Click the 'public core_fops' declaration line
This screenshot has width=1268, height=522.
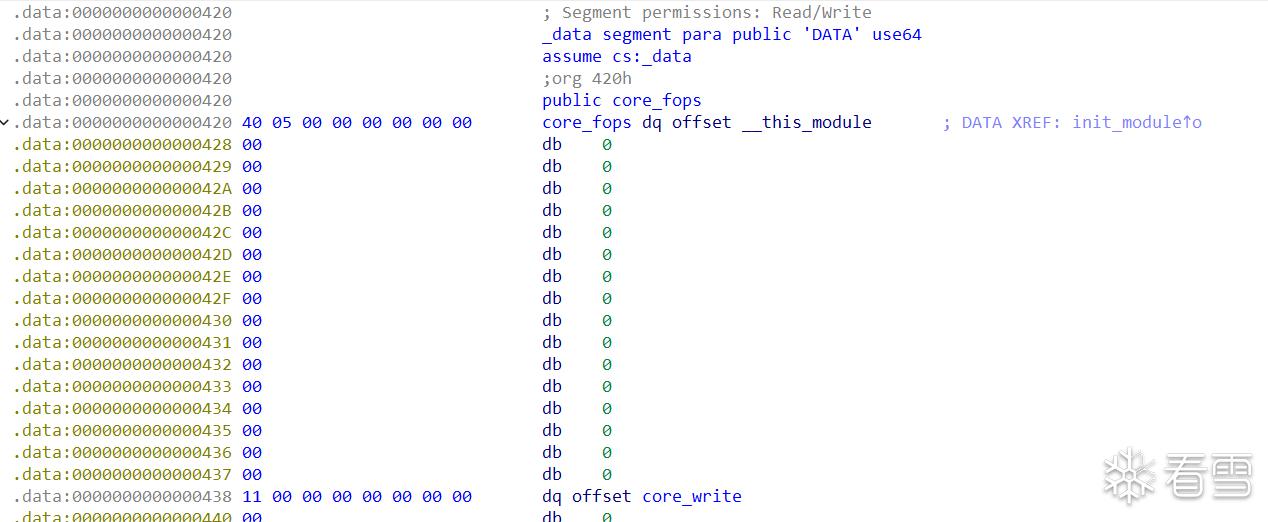621,101
